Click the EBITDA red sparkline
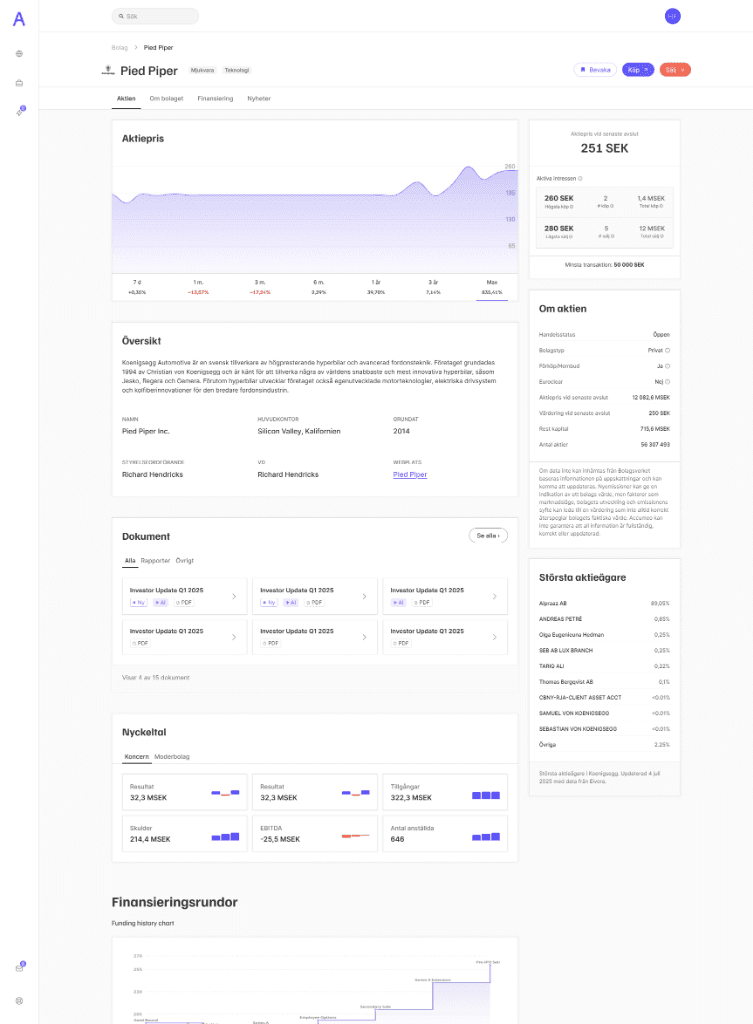Image resolution: width=753 pixels, height=1024 pixels. click(355, 835)
